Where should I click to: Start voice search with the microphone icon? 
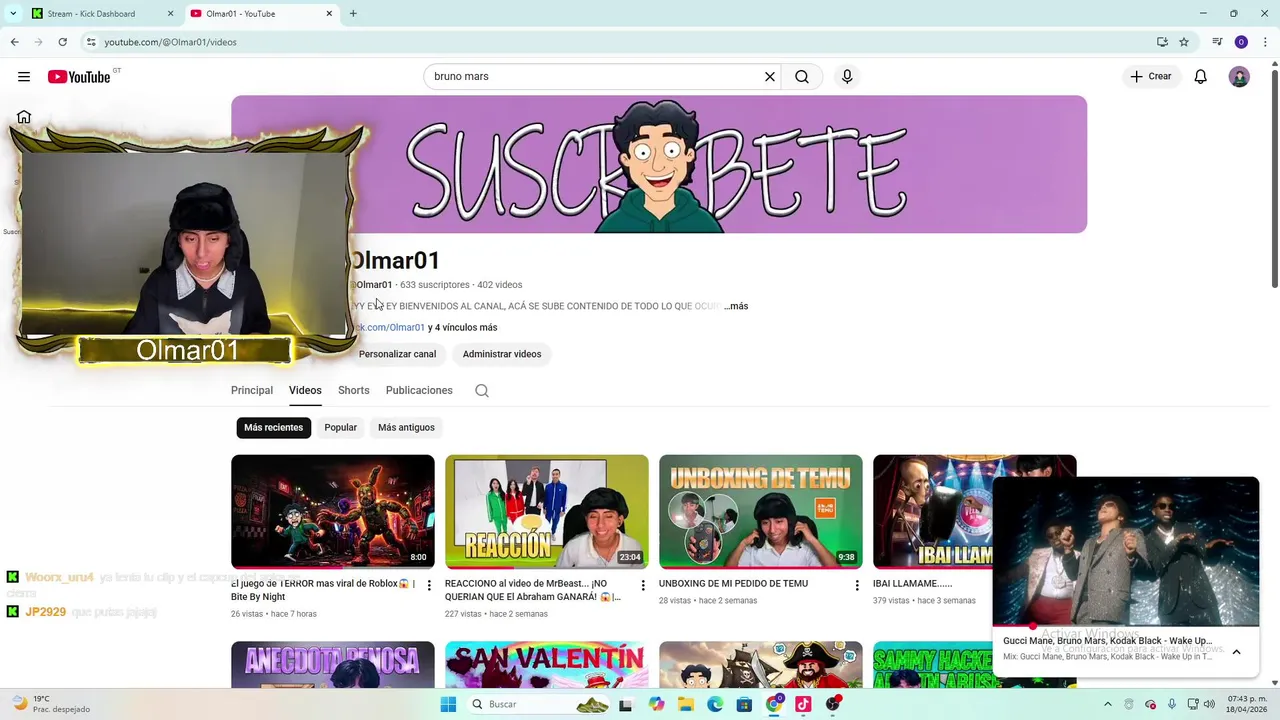click(847, 76)
